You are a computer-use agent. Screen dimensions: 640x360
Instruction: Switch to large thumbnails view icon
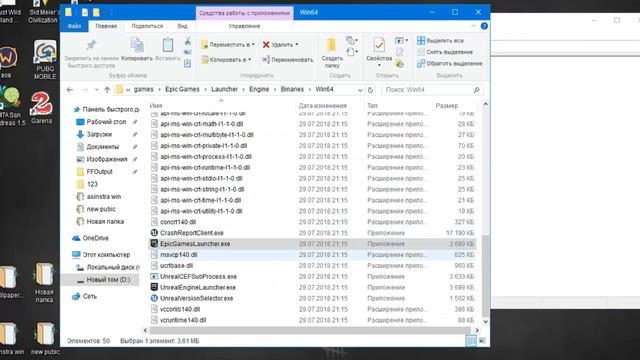482,340
